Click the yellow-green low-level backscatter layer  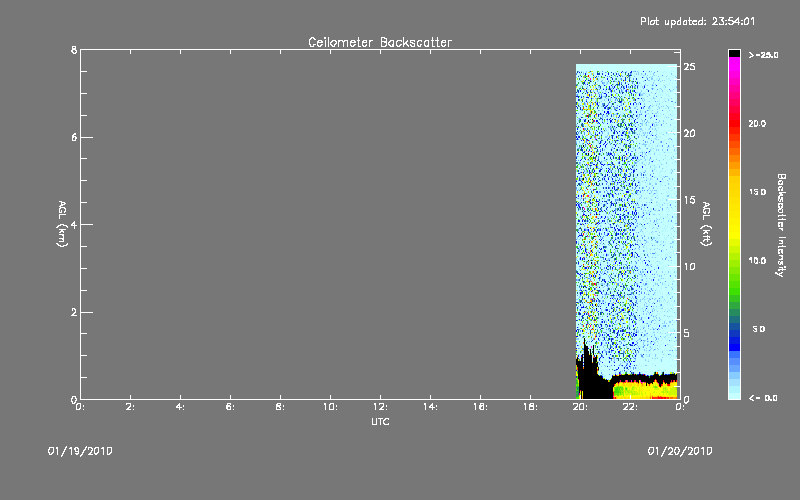(x=645, y=390)
